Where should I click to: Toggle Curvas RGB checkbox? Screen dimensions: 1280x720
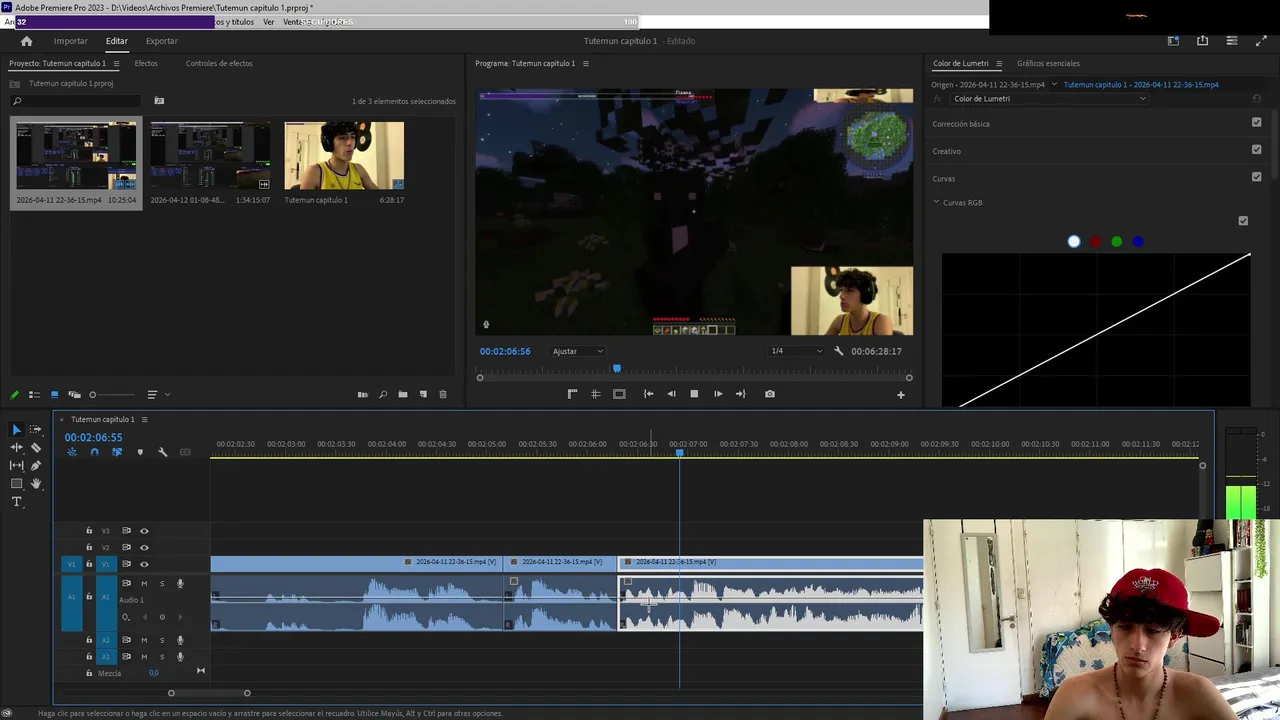[1243, 221]
